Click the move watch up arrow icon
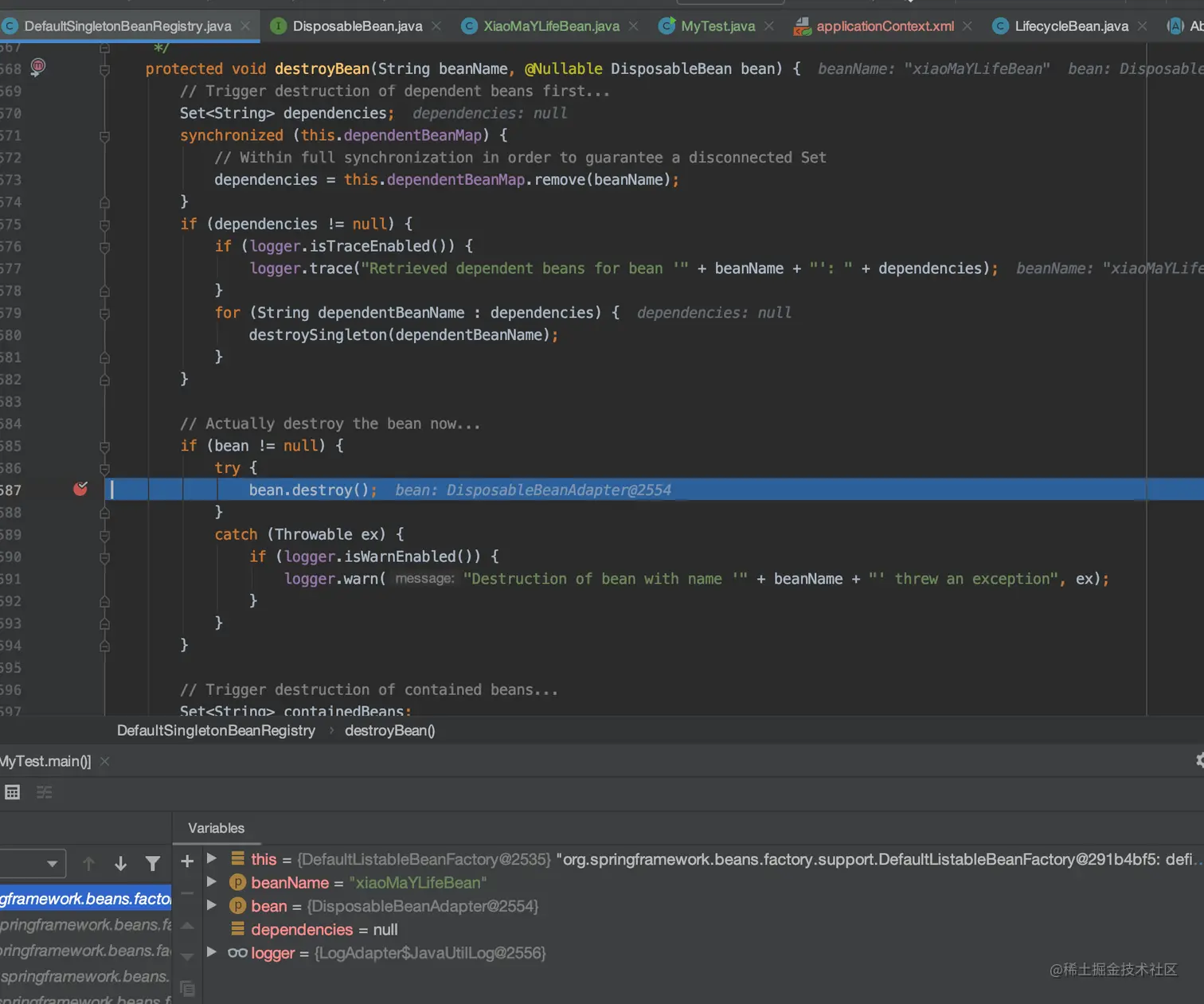Screen dimensions: 1204x1004 pos(187,925)
